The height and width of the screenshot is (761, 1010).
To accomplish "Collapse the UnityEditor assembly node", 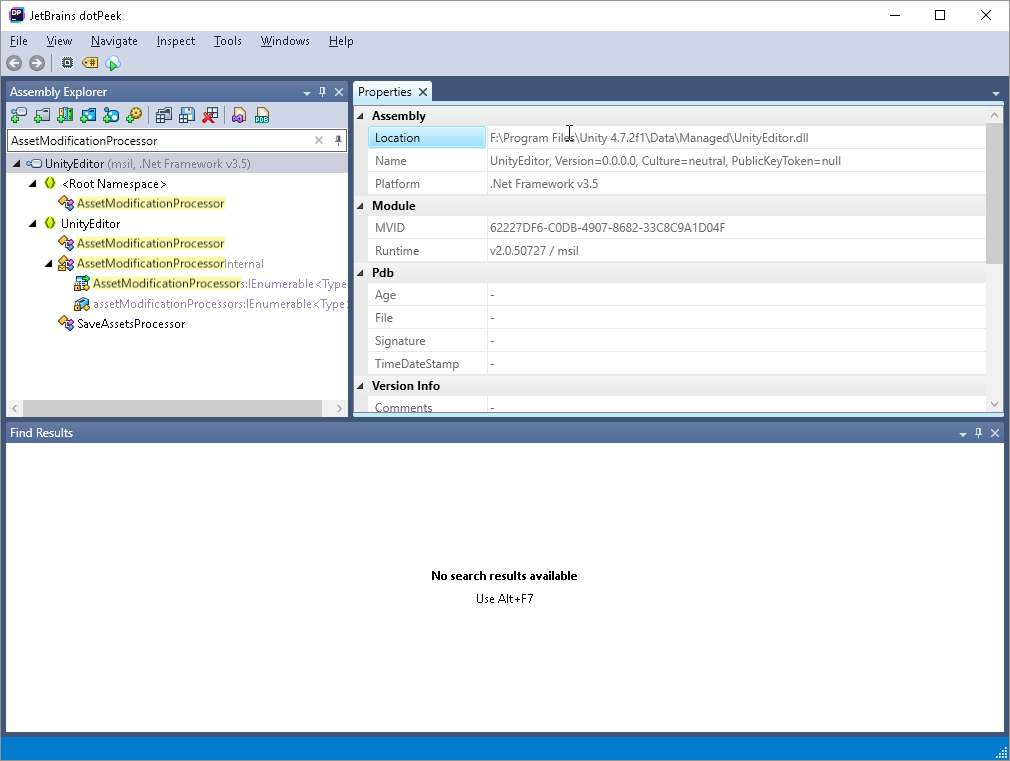I will pos(17,164).
